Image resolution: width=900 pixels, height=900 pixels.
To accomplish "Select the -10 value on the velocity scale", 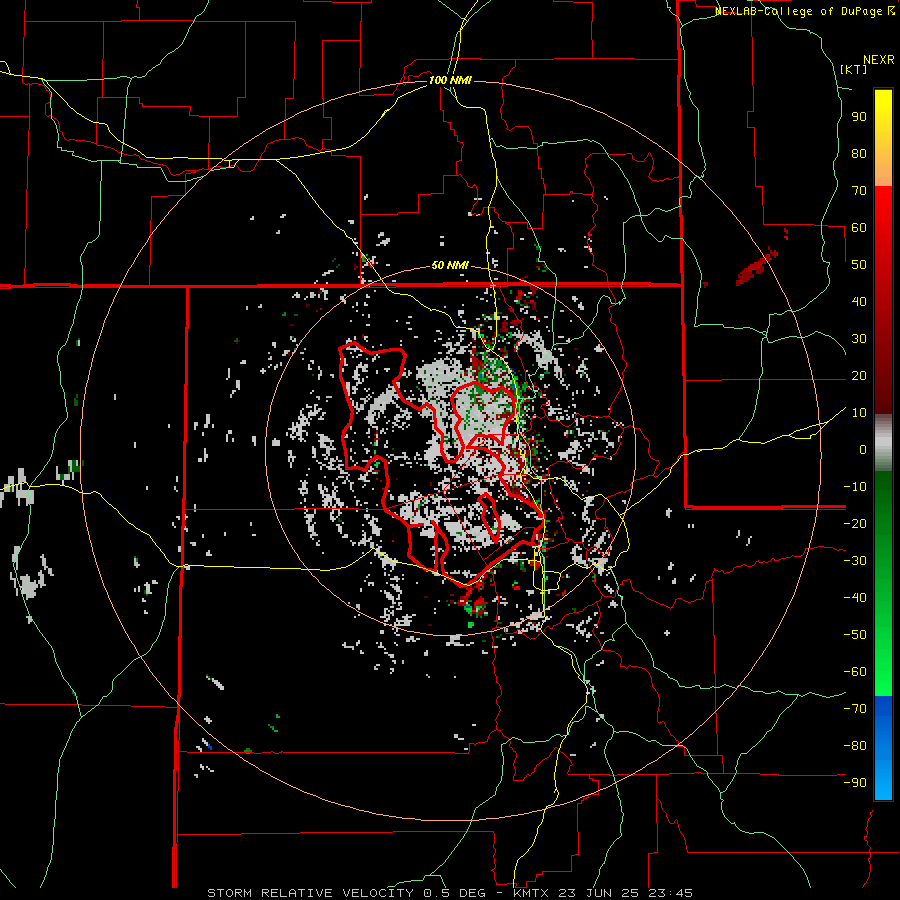I will pyautogui.click(x=855, y=487).
